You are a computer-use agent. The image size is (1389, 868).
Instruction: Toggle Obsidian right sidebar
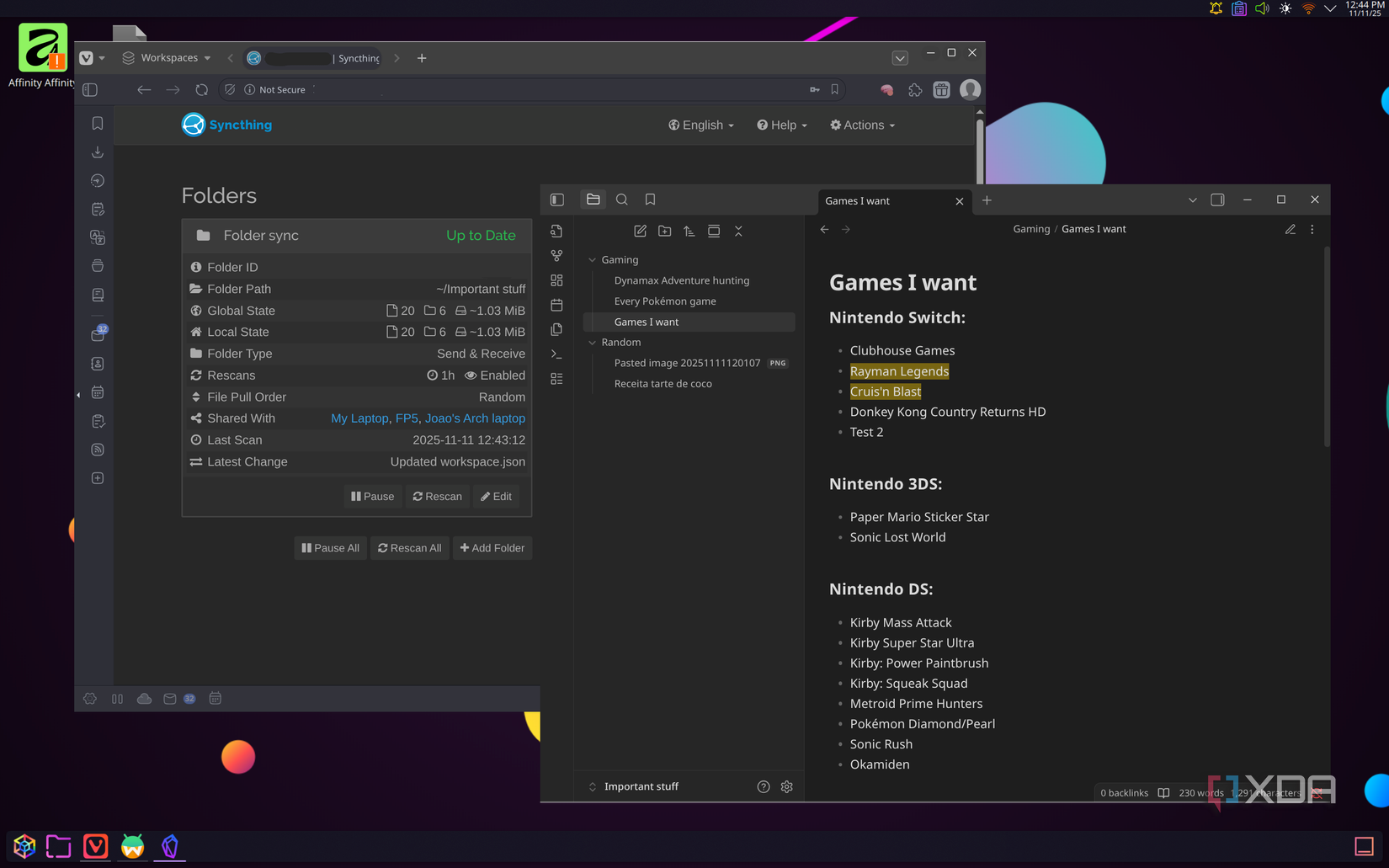[x=1217, y=200]
